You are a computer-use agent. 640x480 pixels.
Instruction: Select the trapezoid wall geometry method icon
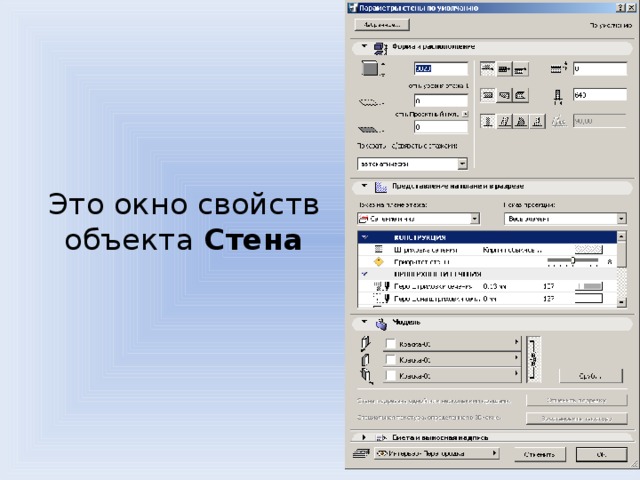[504, 69]
